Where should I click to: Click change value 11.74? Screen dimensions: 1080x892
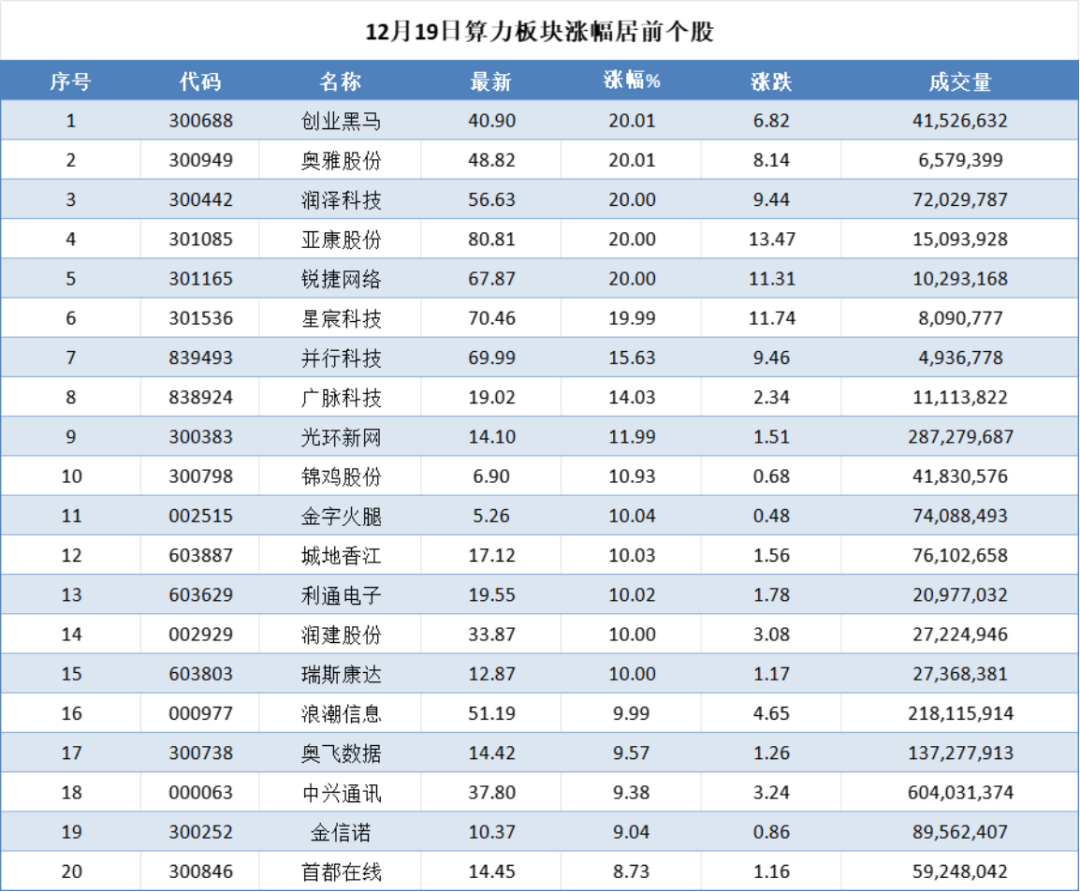(x=772, y=318)
